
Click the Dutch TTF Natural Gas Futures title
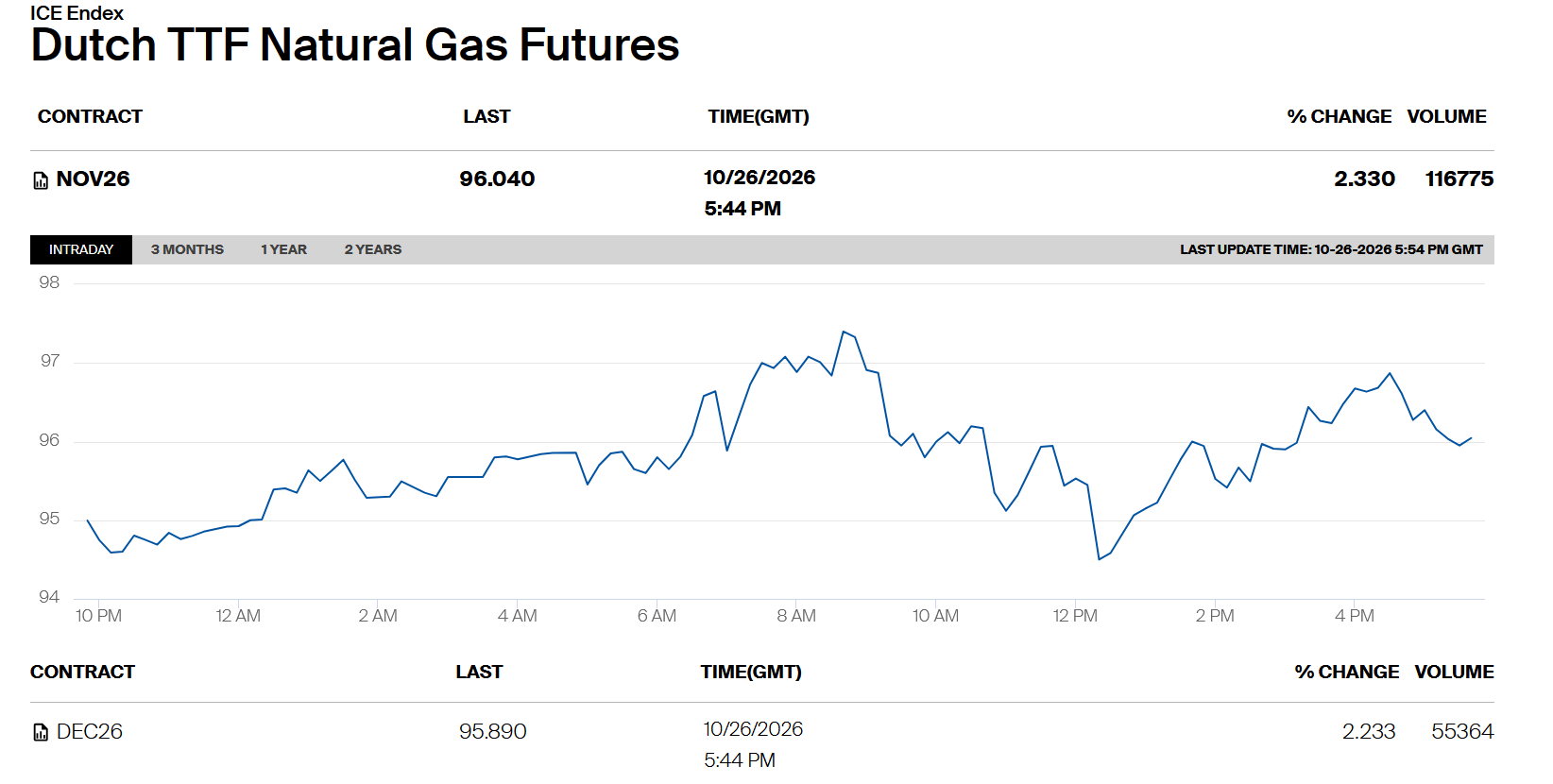point(355,45)
